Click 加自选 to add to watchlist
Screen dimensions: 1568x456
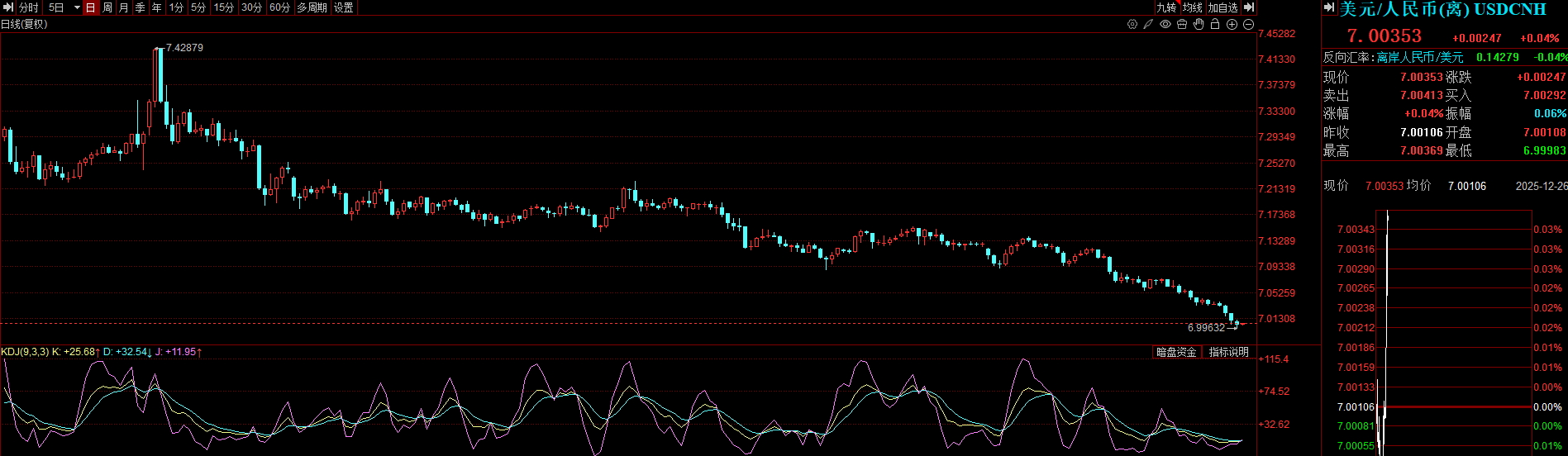tap(1223, 7)
